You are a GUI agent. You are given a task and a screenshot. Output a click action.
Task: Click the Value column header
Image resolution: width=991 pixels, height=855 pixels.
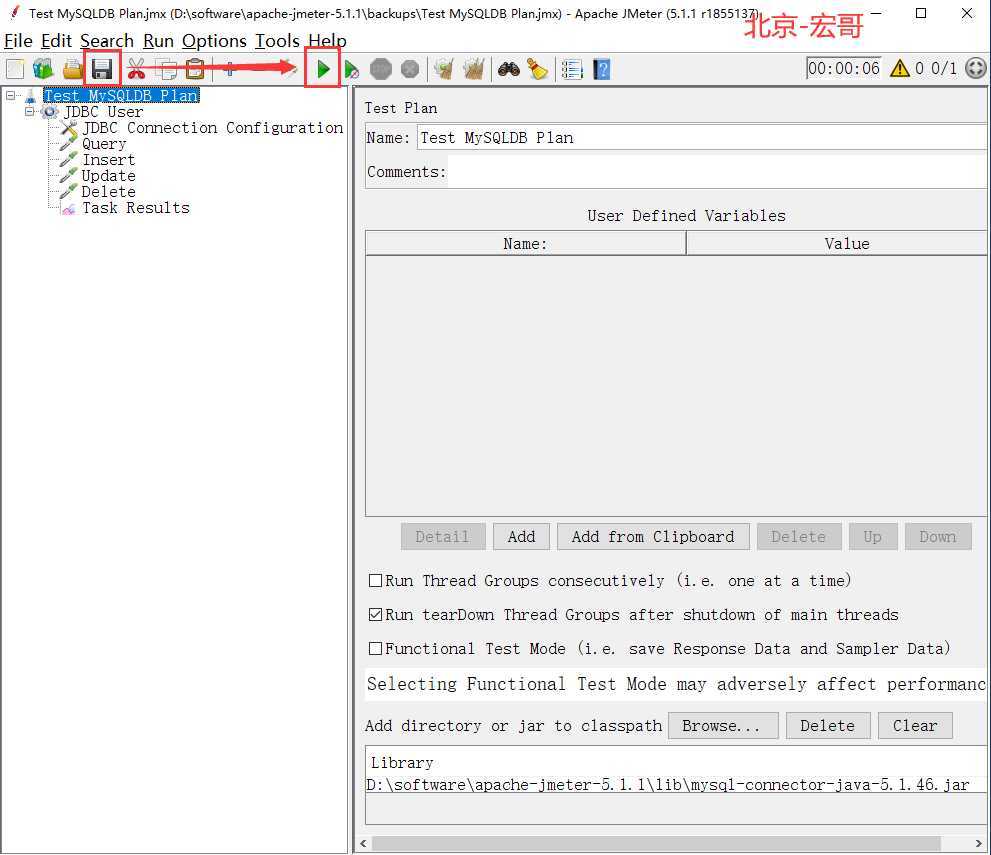pyautogui.click(x=837, y=244)
